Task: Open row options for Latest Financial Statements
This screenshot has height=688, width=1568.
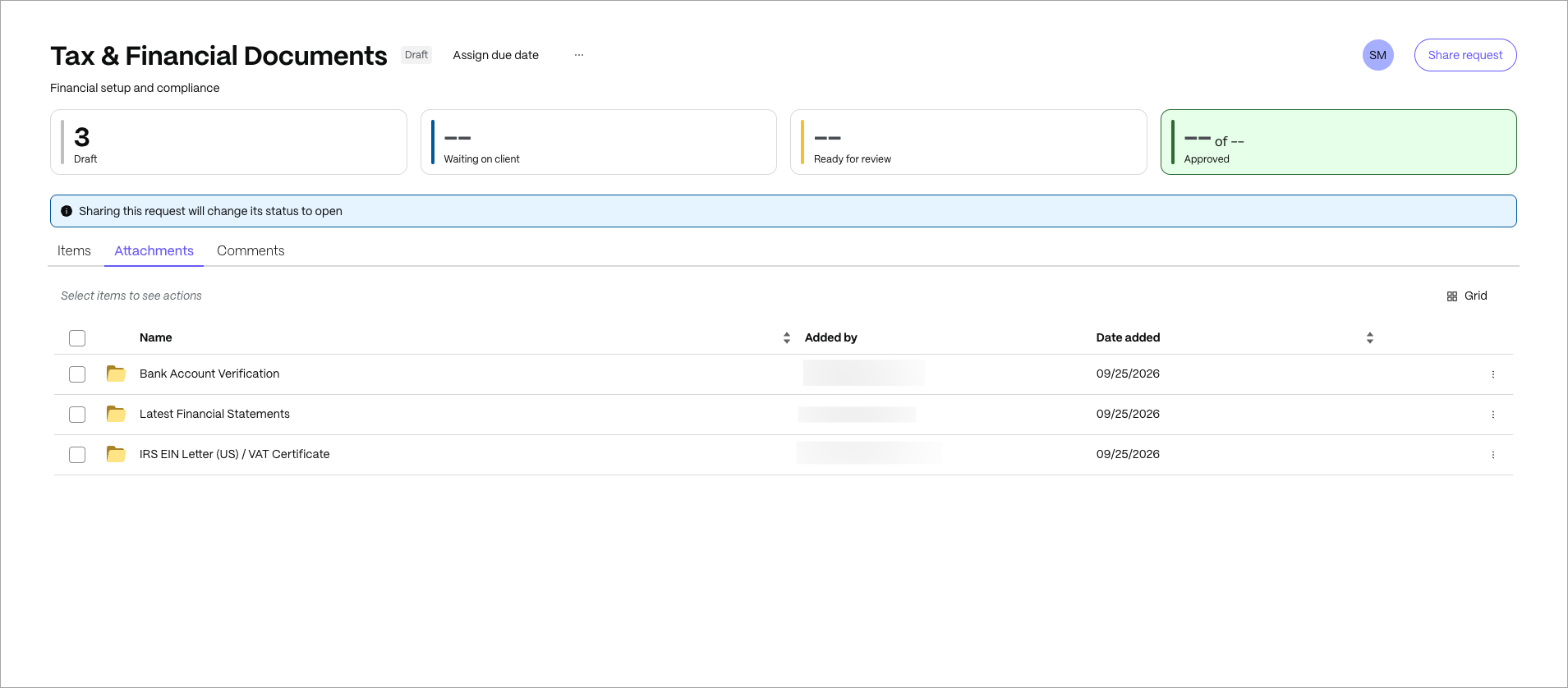Action: coord(1492,415)
